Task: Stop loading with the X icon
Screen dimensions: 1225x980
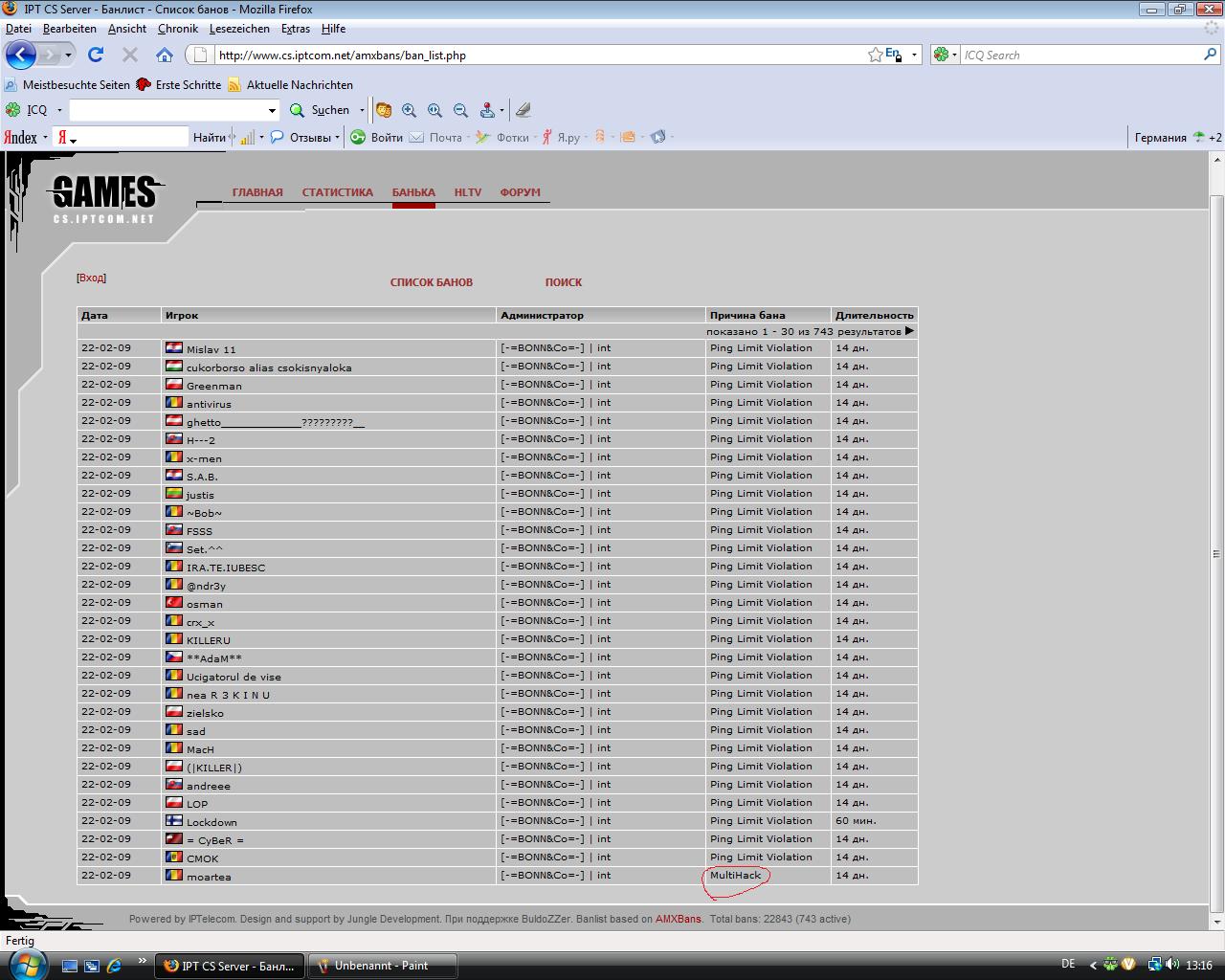Action: tap(130, 55)
